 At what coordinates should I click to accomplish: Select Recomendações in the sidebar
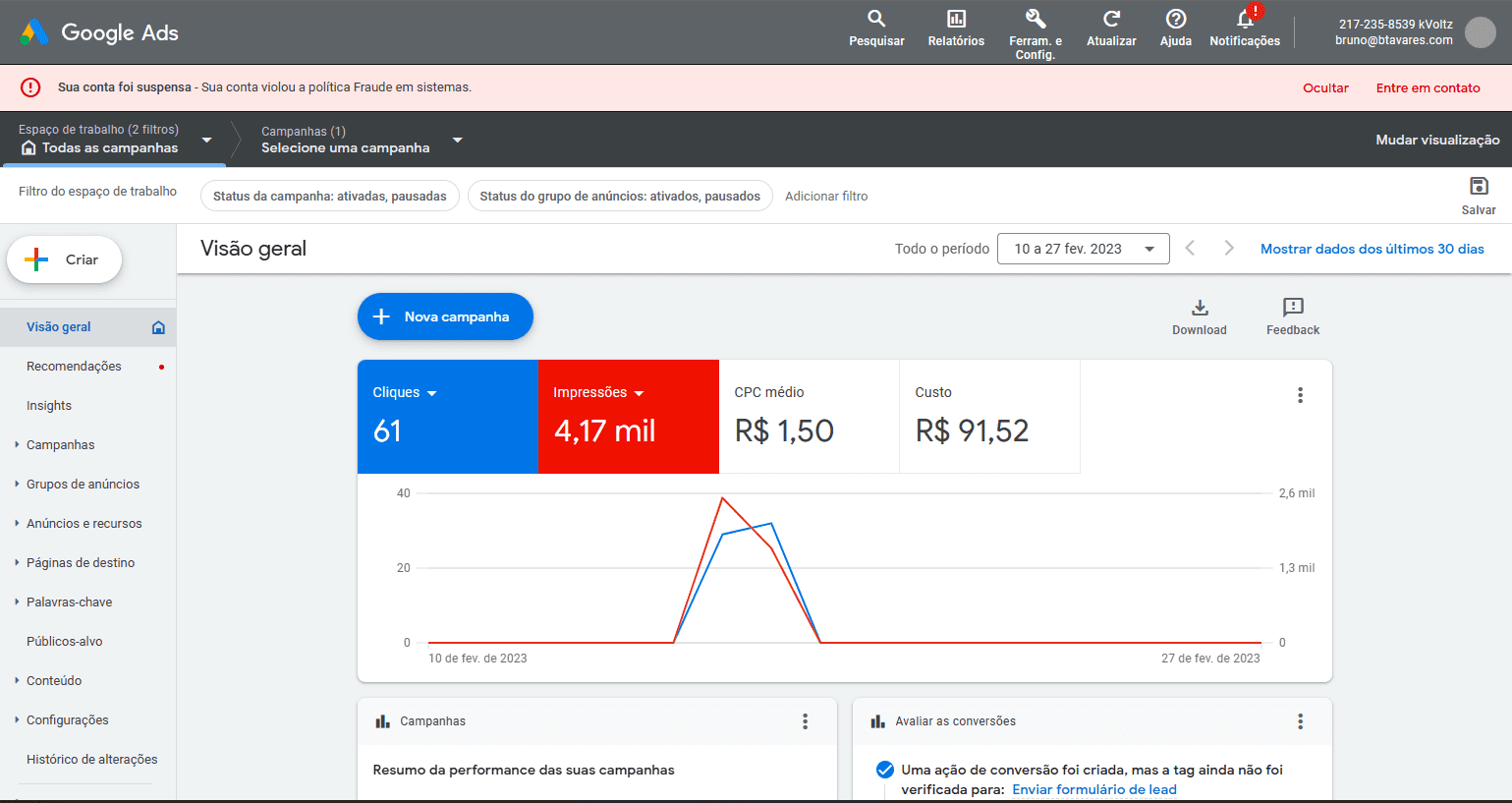pyautogui.click(x=74, y=366)
